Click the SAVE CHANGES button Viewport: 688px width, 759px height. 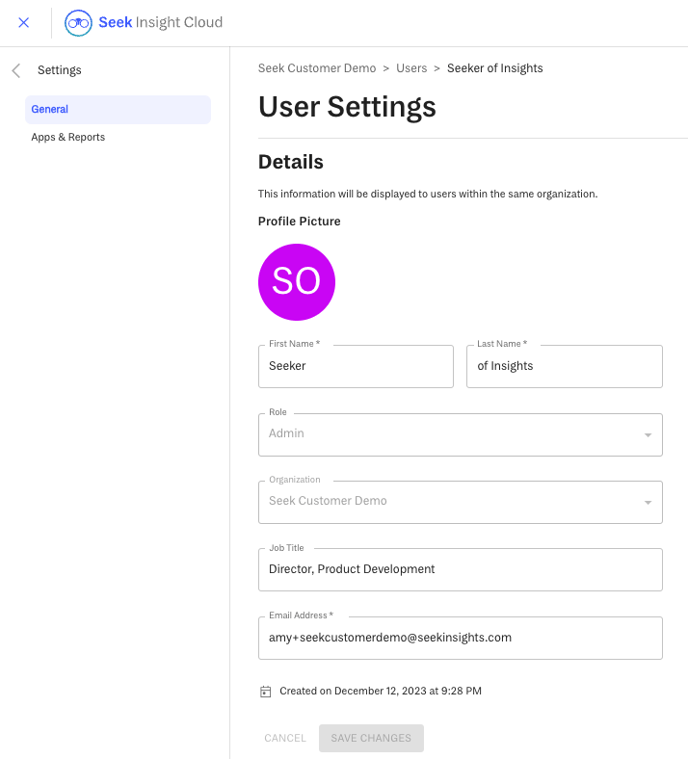point(371,738)
